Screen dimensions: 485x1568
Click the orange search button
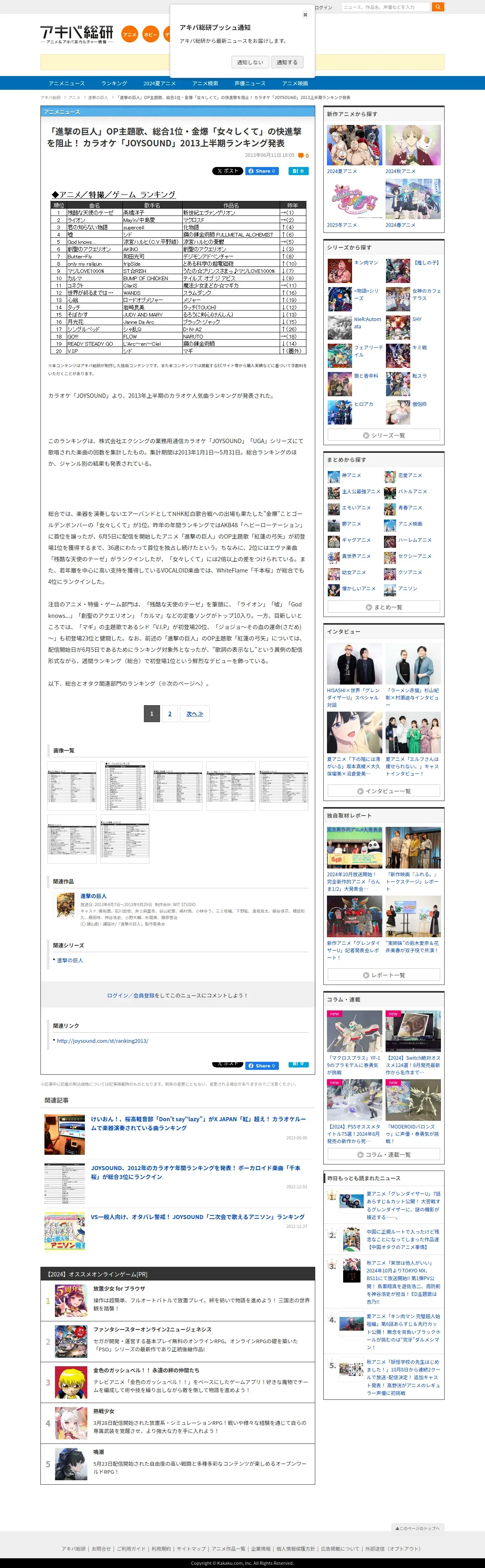438,7
